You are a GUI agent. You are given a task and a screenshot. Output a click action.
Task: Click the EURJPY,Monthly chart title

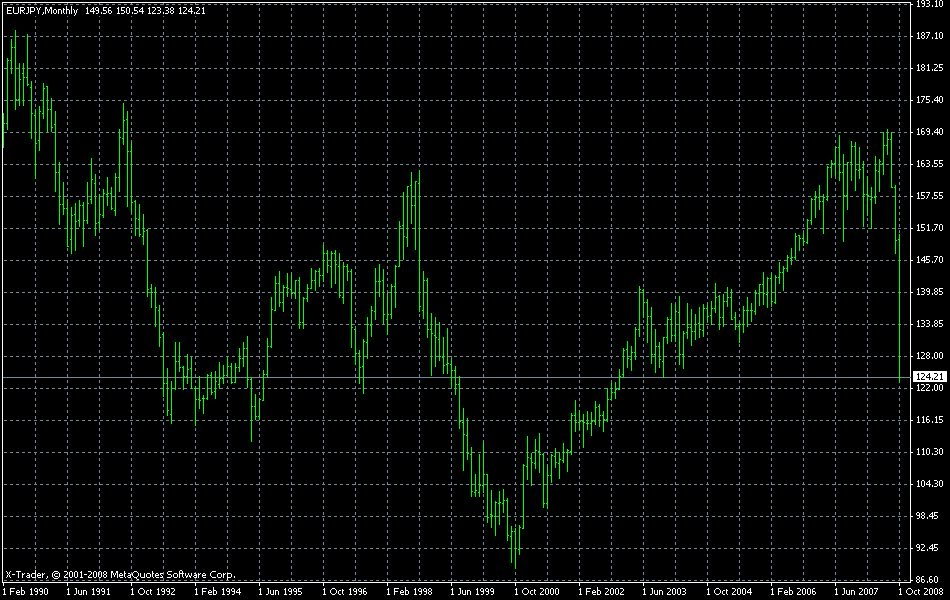pyautogui.click(x=42, y=11)
